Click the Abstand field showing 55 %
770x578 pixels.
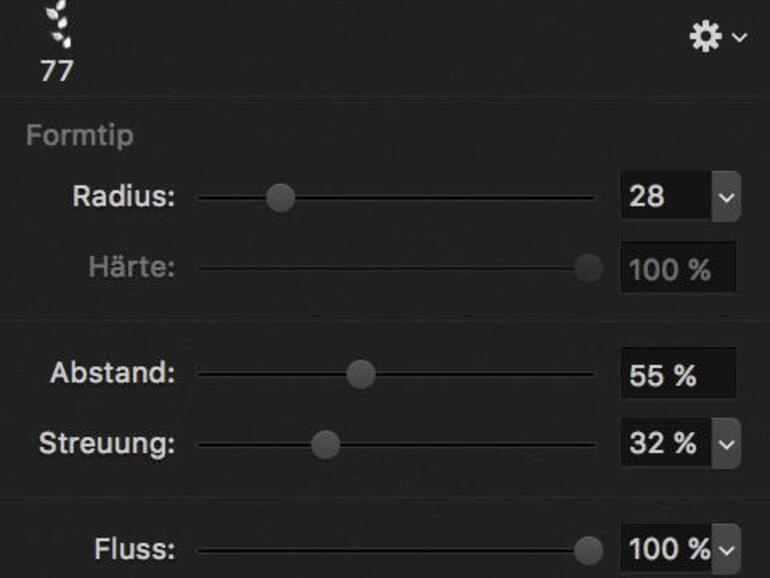pyautogui.click(x=677, y=375)
